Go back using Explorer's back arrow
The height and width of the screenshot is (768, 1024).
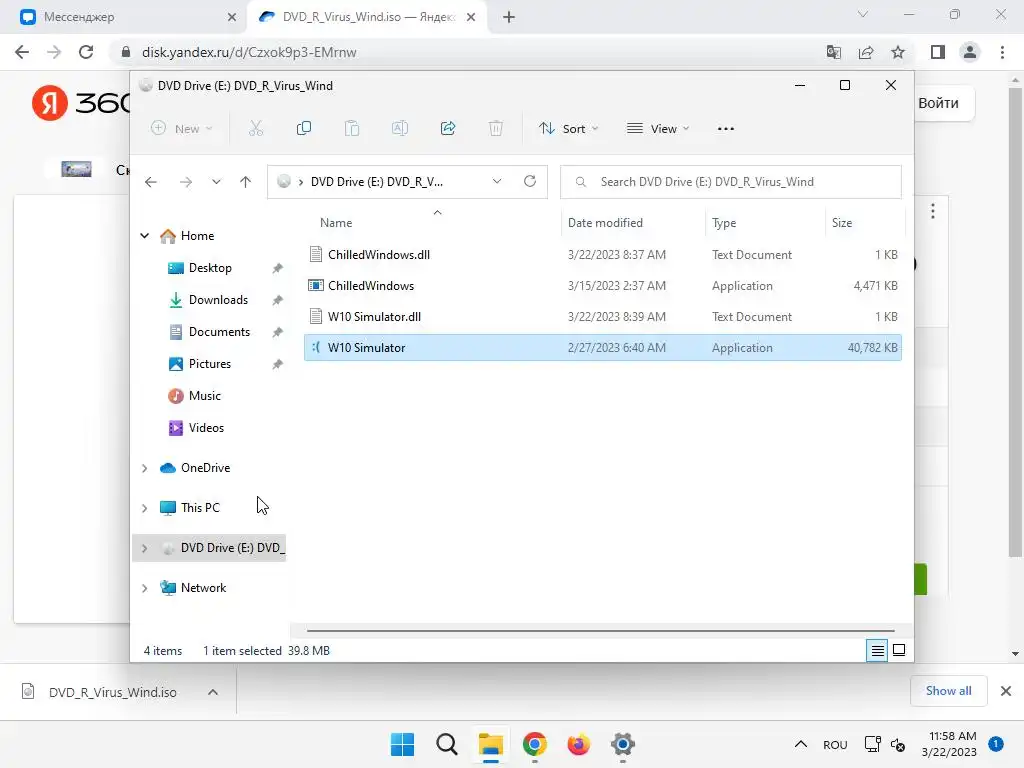[x=151, y=182]
